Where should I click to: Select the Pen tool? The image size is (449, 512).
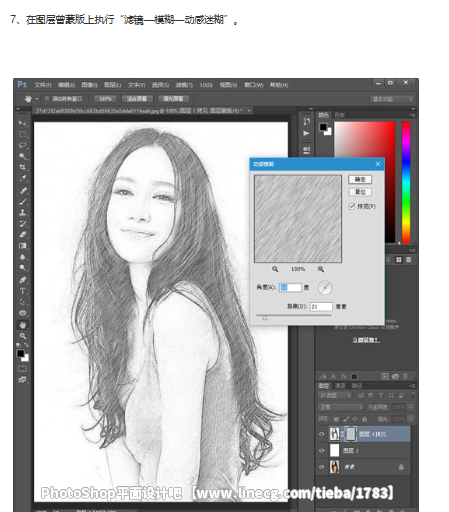point(23,280)
